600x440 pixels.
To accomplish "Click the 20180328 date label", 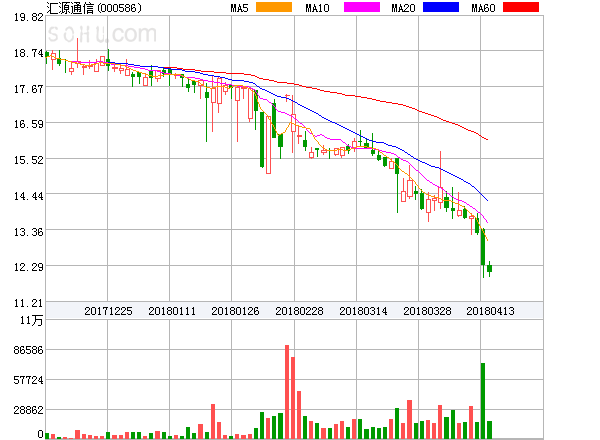I will coord(427,311).
